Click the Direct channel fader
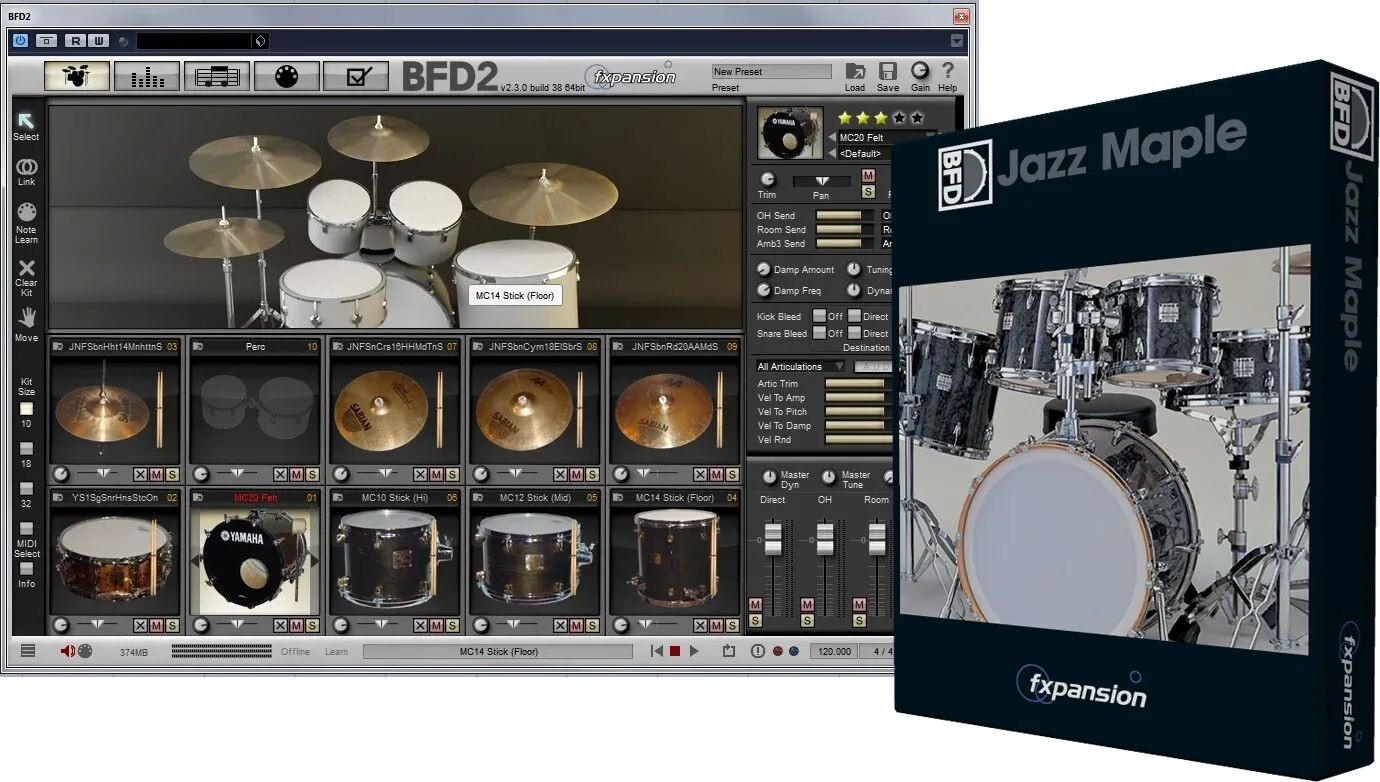The width and height of the screenshot is (1380, 782). tap(773, 539)
